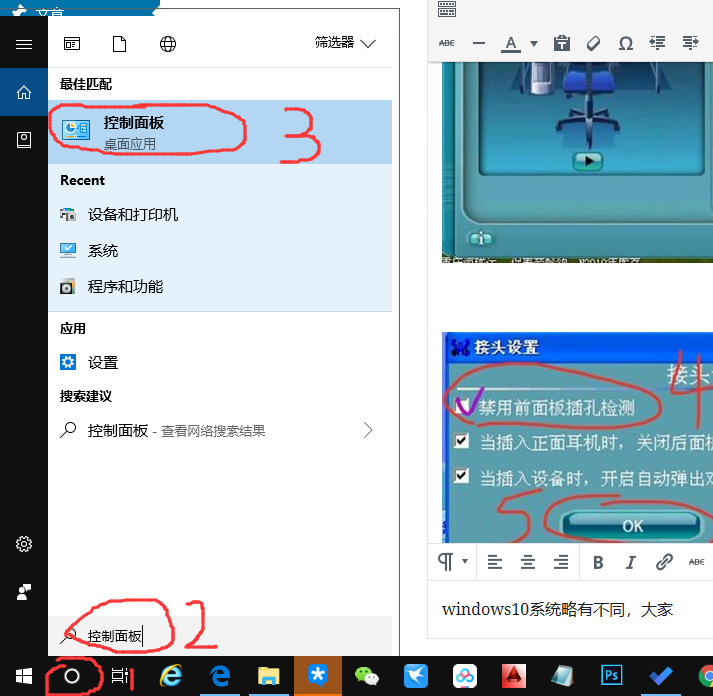This screenshot has height=696, width=713.
Task: Decrease indent in the editor toolbar
Action: (658, 43)
